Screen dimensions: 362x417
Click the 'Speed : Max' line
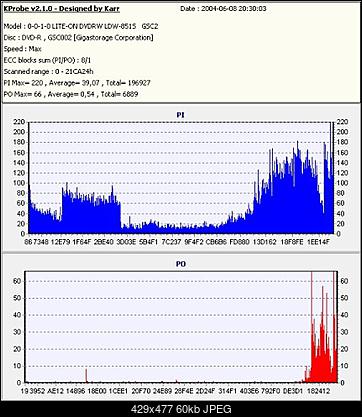point(23,49)
